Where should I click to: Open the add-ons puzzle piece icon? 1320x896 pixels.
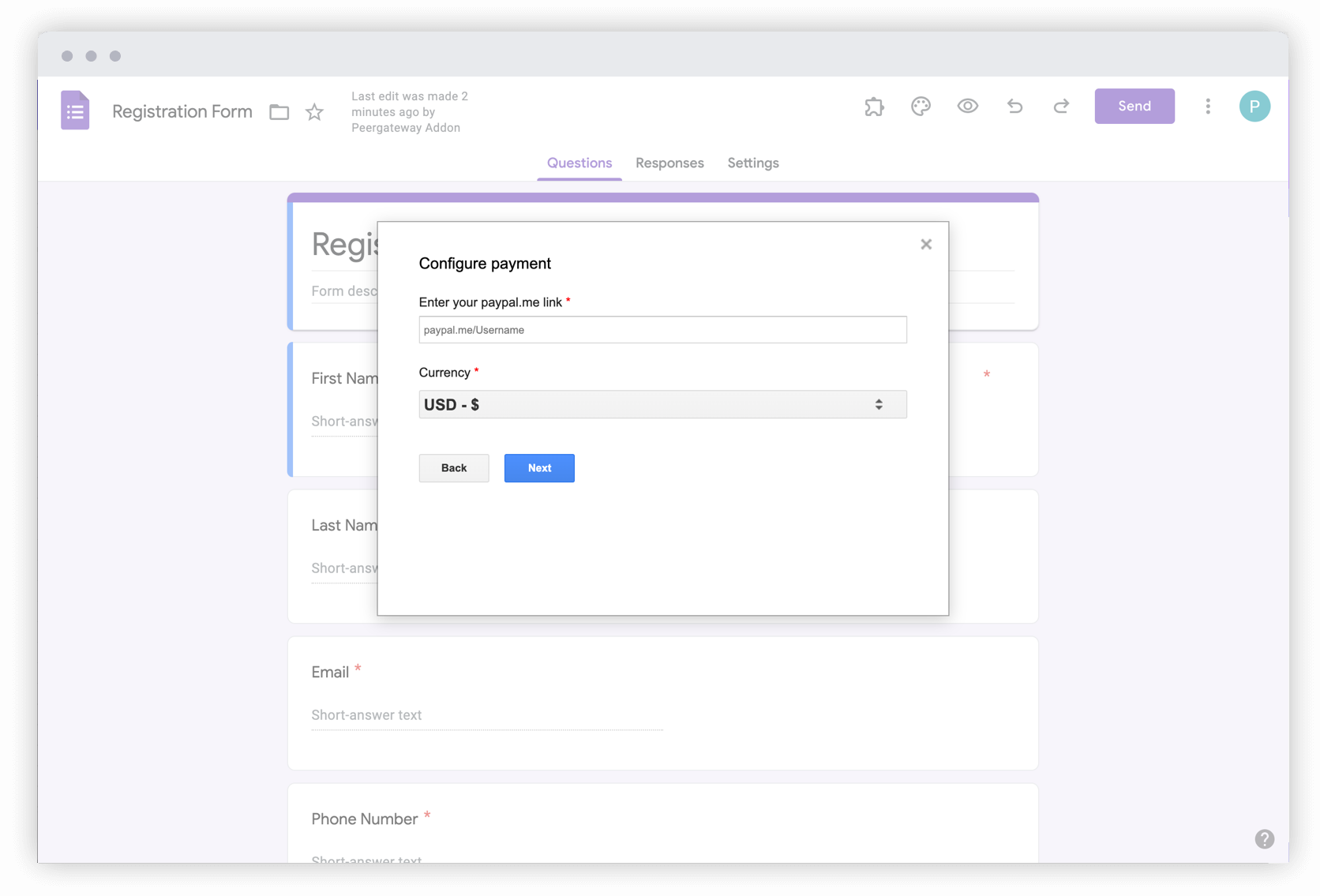tap(874, 106)
